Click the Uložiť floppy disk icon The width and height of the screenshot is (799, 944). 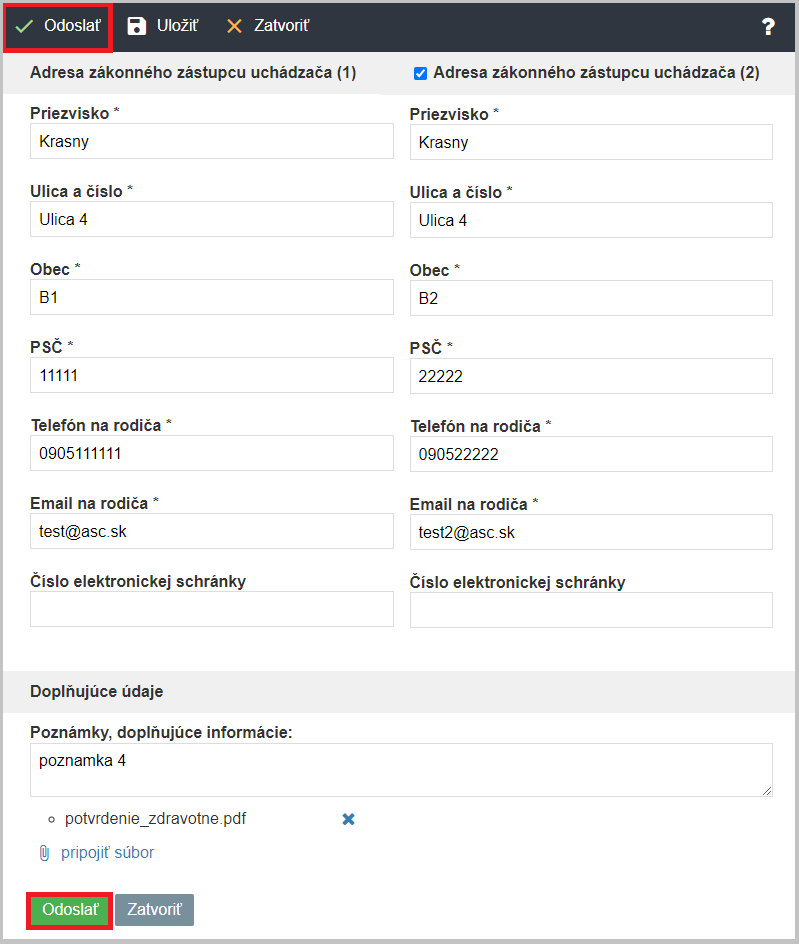[137, 26]
